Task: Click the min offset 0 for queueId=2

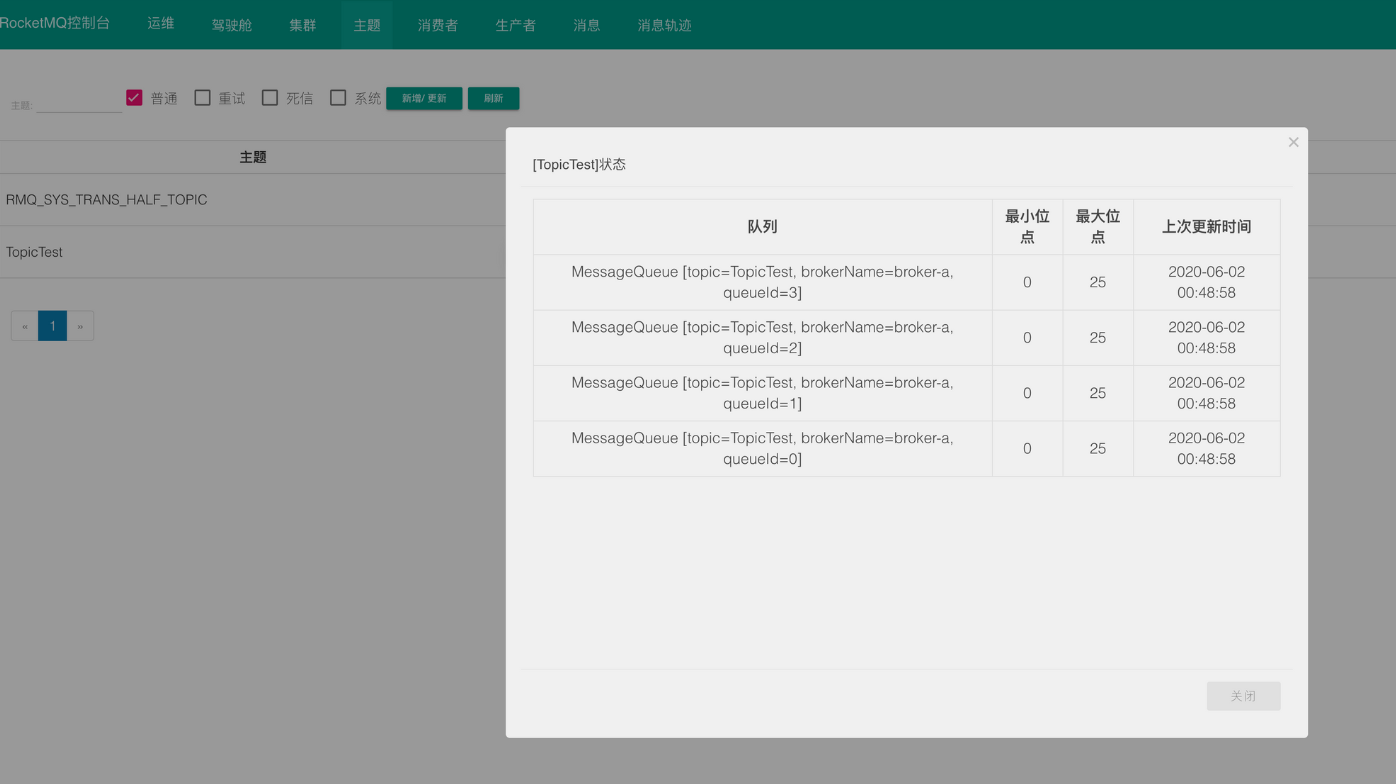Action: (x=1027, y=338)
